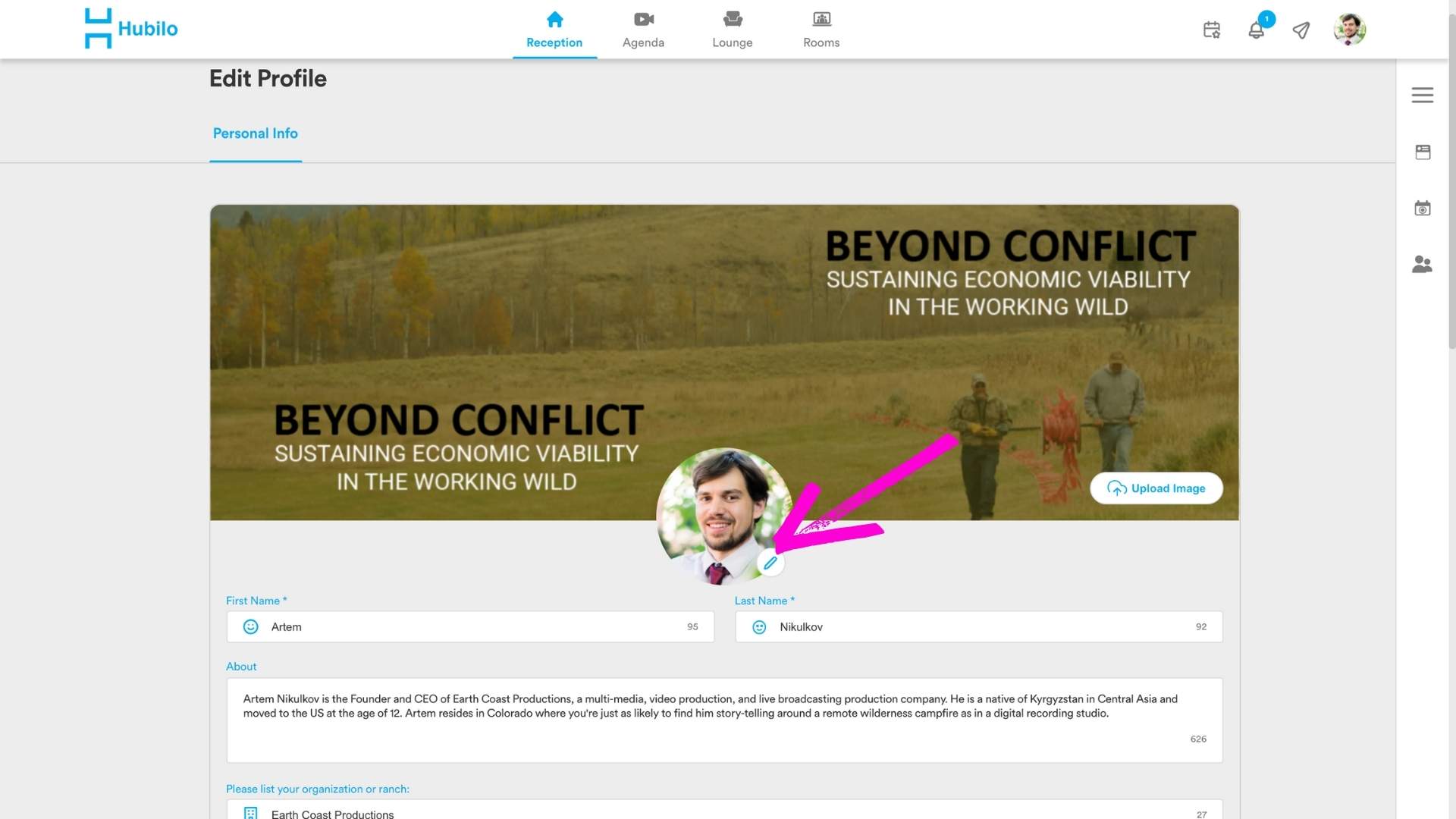The width and height of the screenshot is (1456, 819).
Task: Edit profile photo with pencil icon
Action: coord(770,563)
